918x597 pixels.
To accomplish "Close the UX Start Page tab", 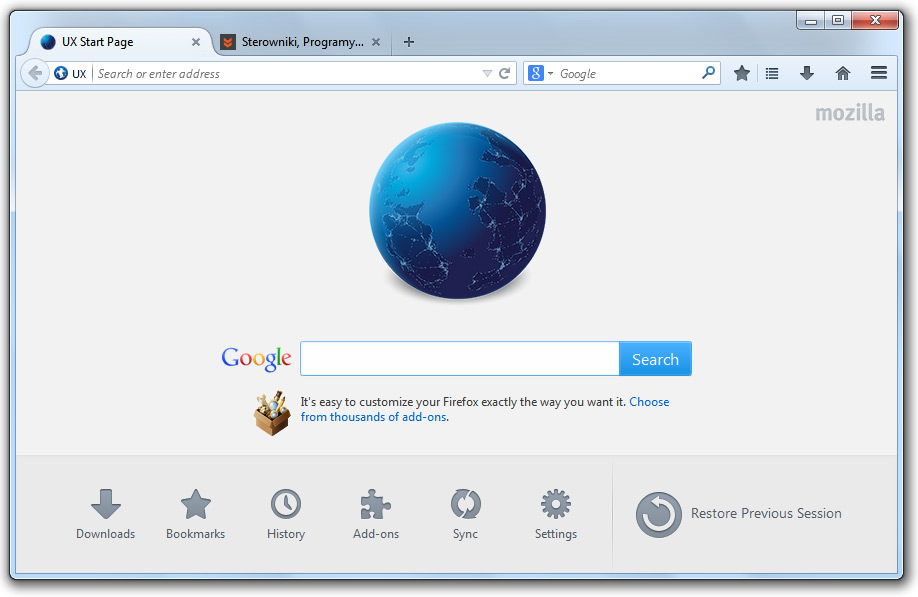I will click(196, 42).
